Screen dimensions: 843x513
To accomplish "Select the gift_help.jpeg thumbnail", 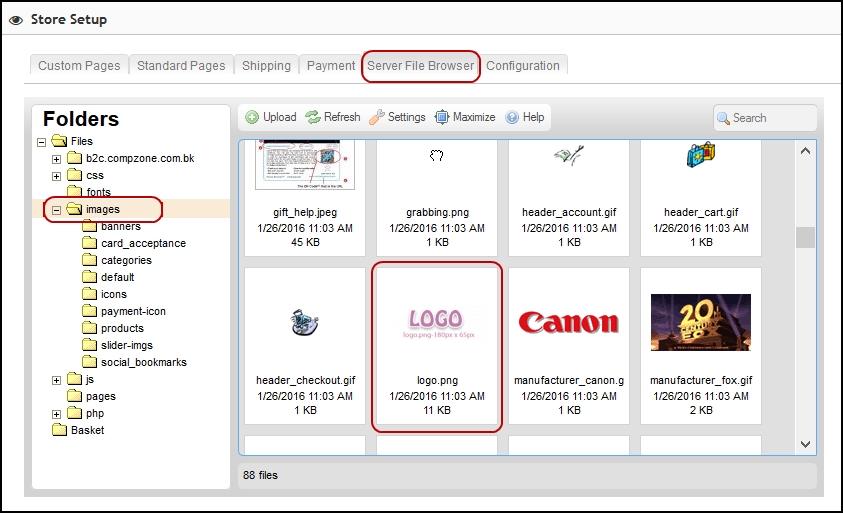I will (305, 165).
